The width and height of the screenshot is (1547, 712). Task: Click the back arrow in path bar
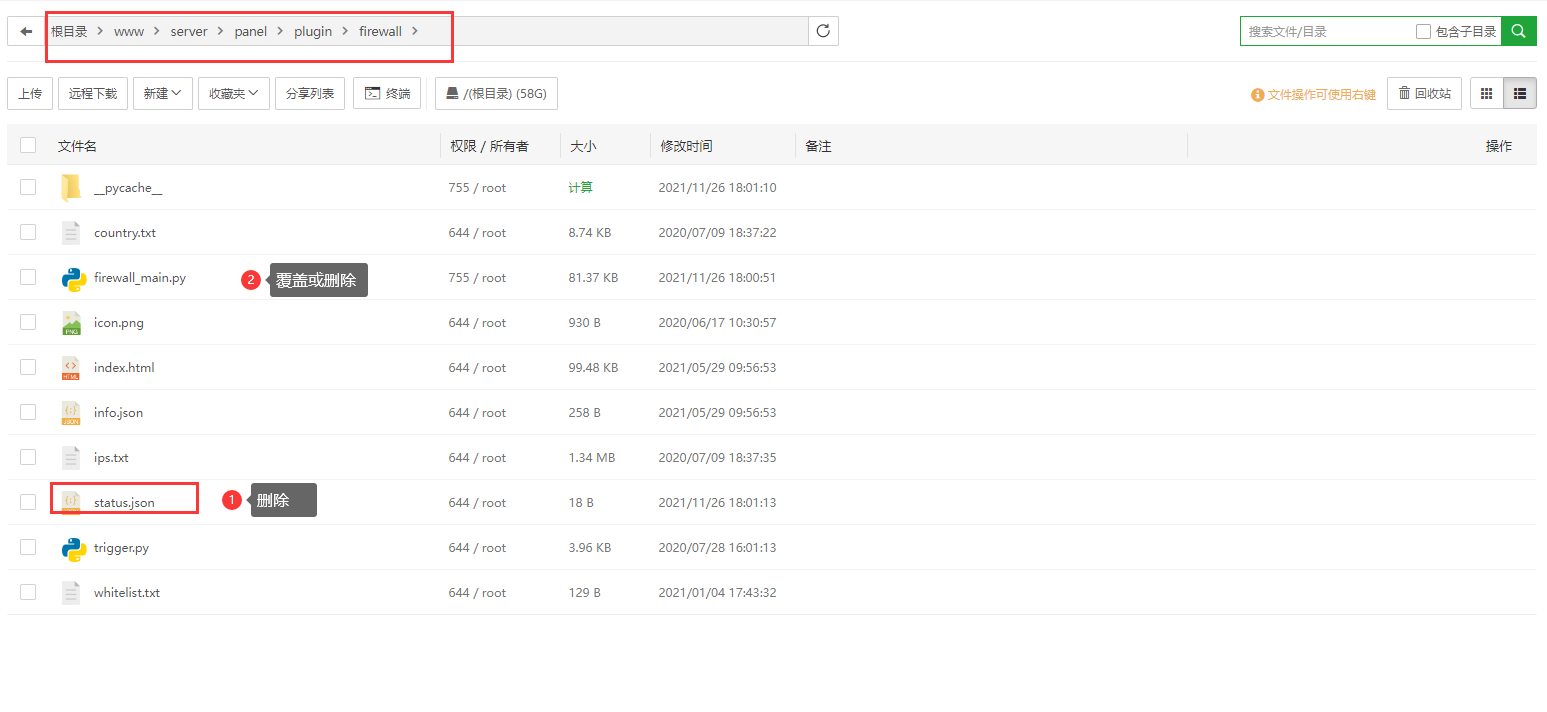click(x=26, y=31)
